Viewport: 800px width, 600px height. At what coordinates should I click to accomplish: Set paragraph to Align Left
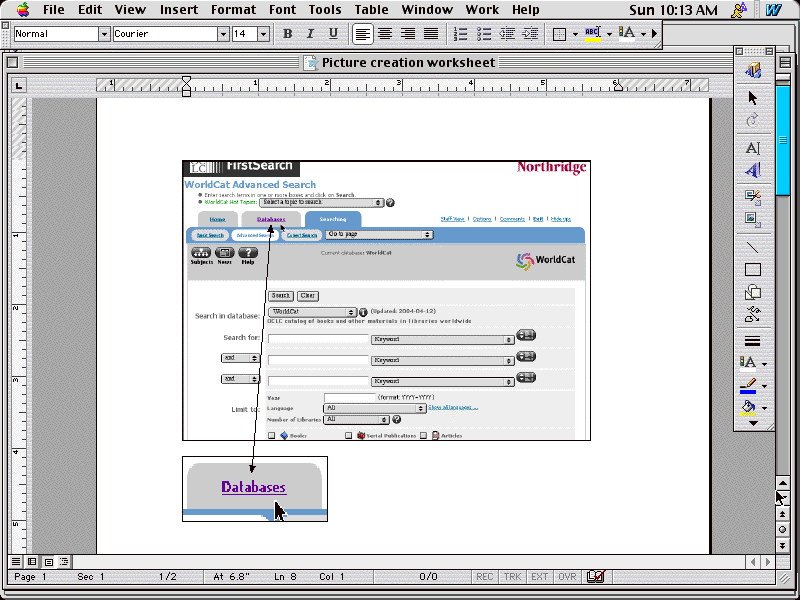[362, 34]
